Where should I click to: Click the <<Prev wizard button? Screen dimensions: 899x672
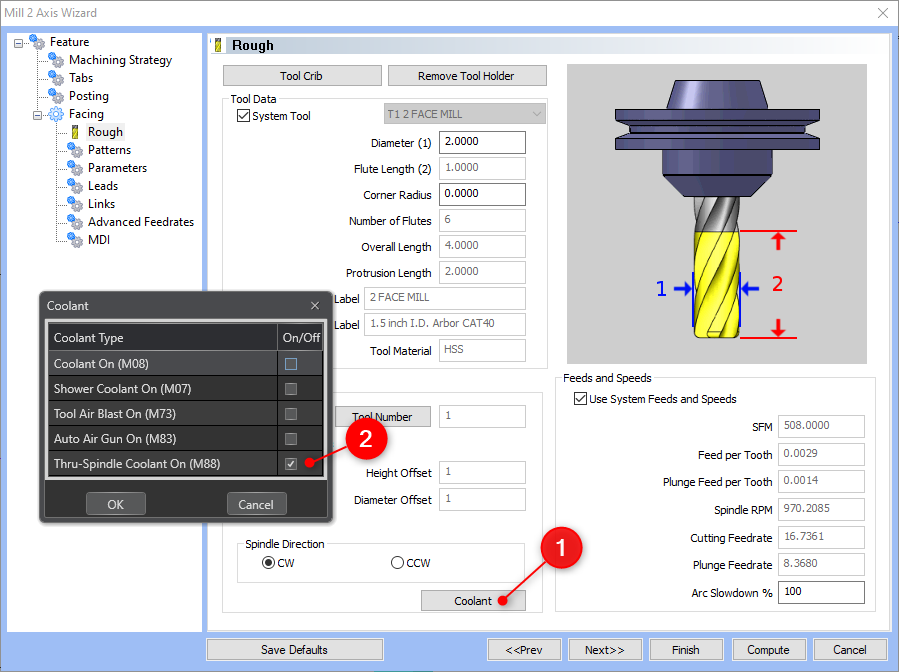[x=524, y=650]
